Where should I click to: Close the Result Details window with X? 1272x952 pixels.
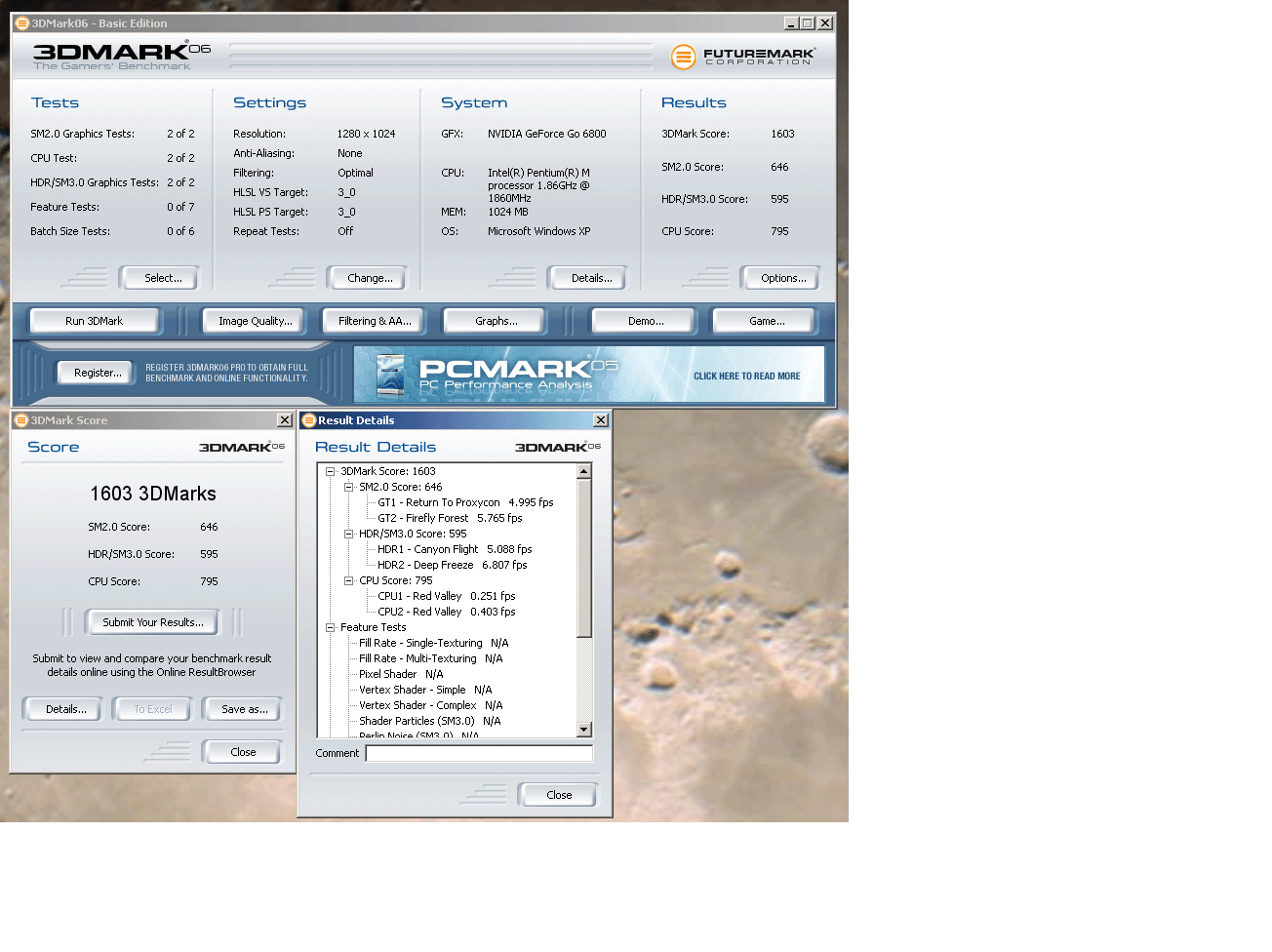601,420
